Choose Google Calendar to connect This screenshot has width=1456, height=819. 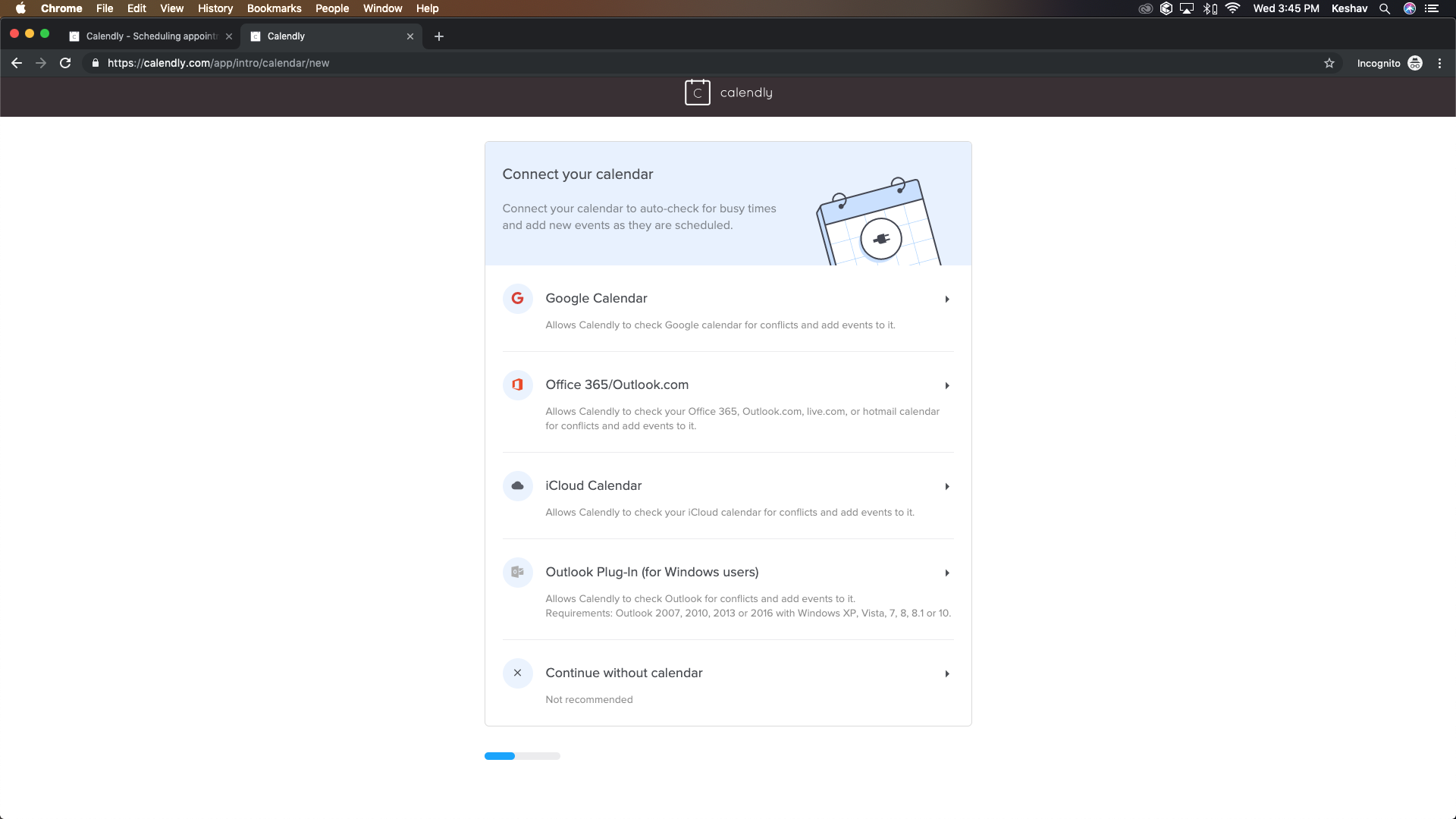pyautogui.click(x=728, y=309)
